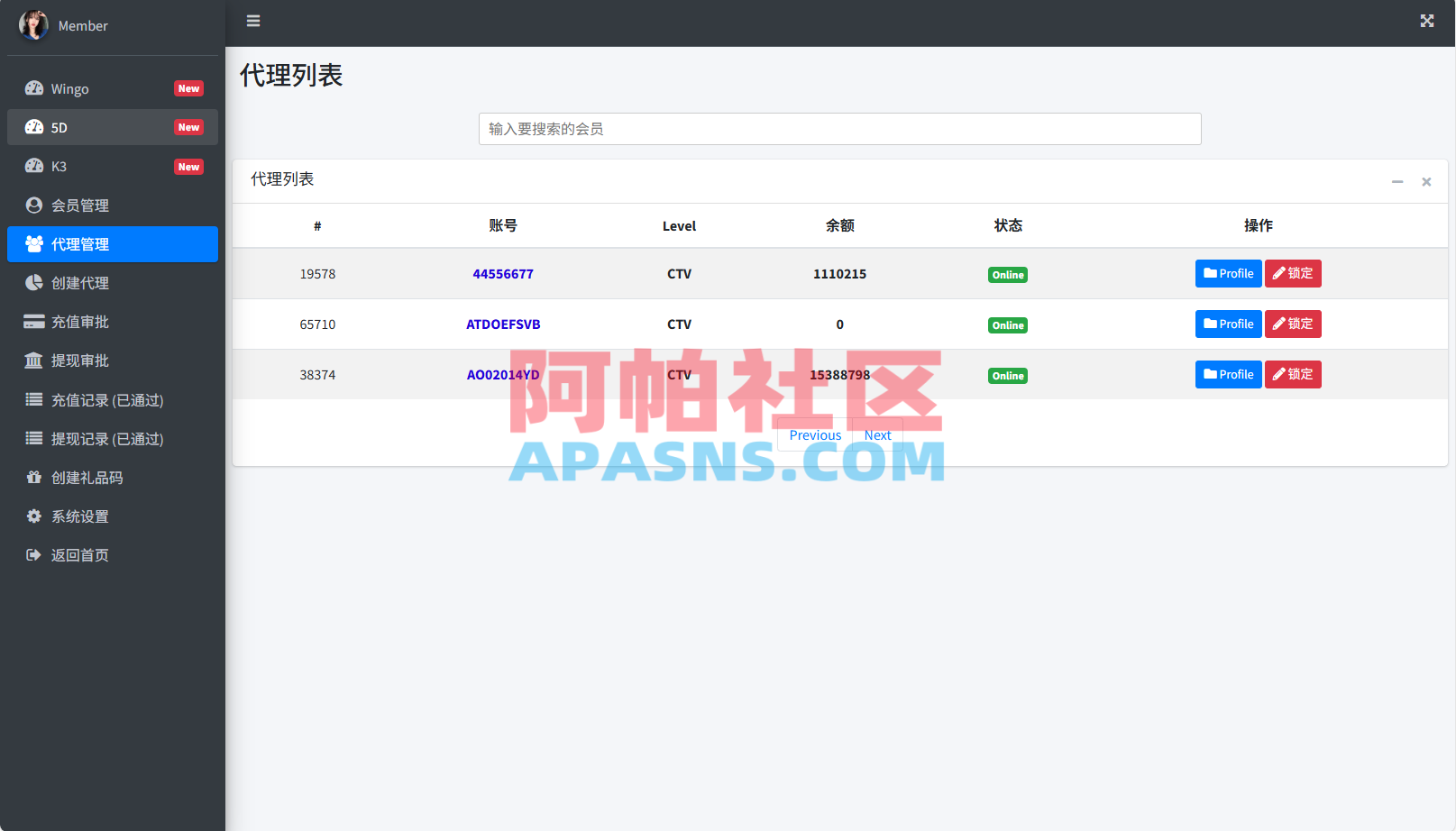Click the 5D gauge icon

point(34,127)
